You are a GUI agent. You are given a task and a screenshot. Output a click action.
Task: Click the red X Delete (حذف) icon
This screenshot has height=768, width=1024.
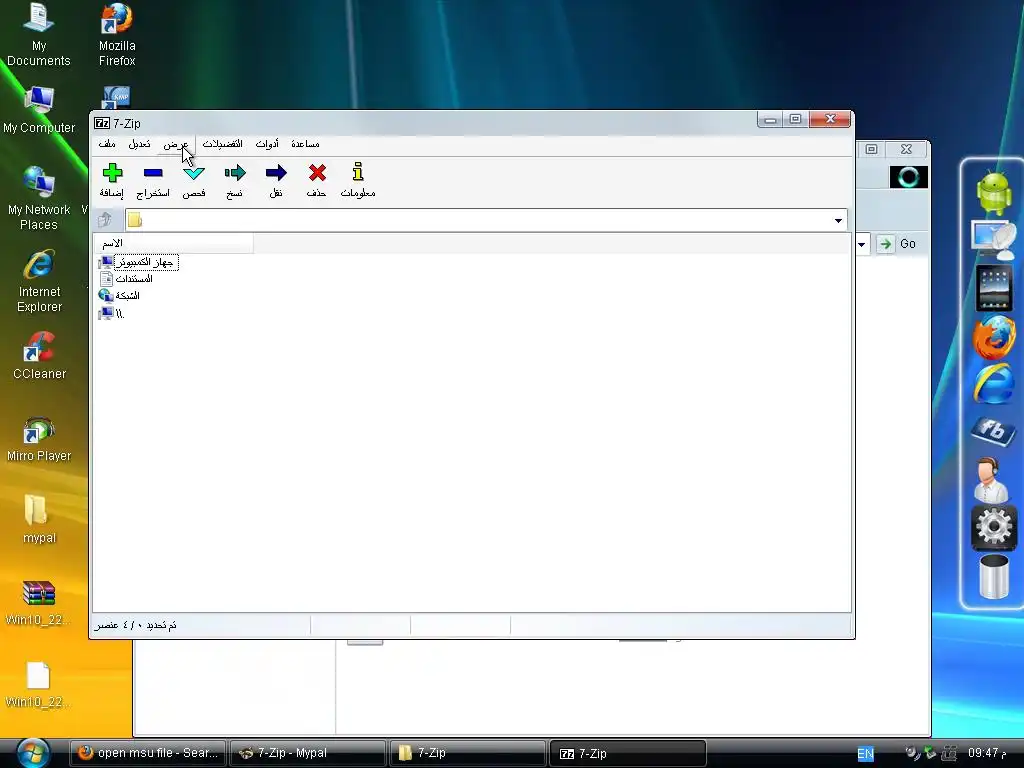click(x=317, y=173)
